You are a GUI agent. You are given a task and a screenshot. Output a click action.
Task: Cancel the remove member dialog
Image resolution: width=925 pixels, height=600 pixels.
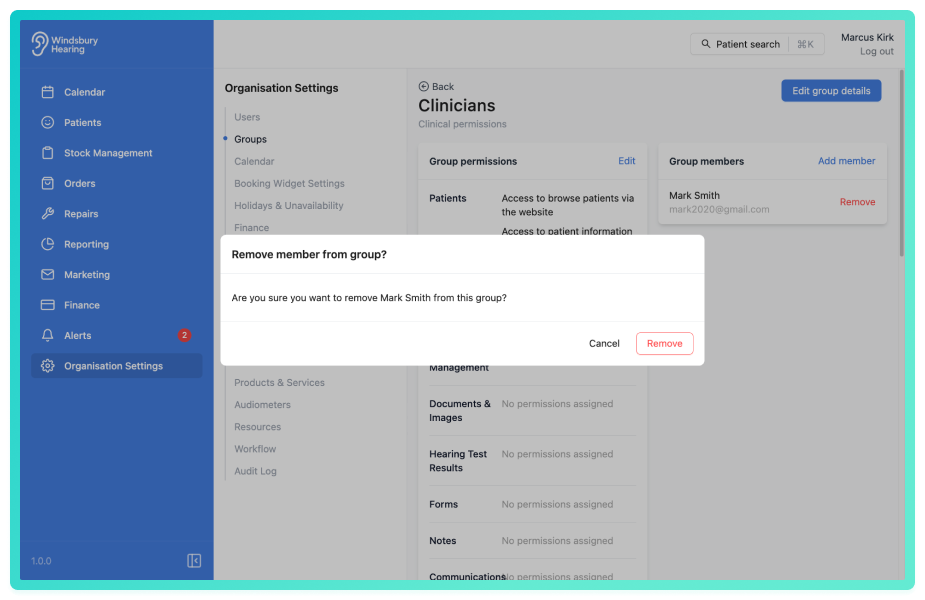point(604,343)
